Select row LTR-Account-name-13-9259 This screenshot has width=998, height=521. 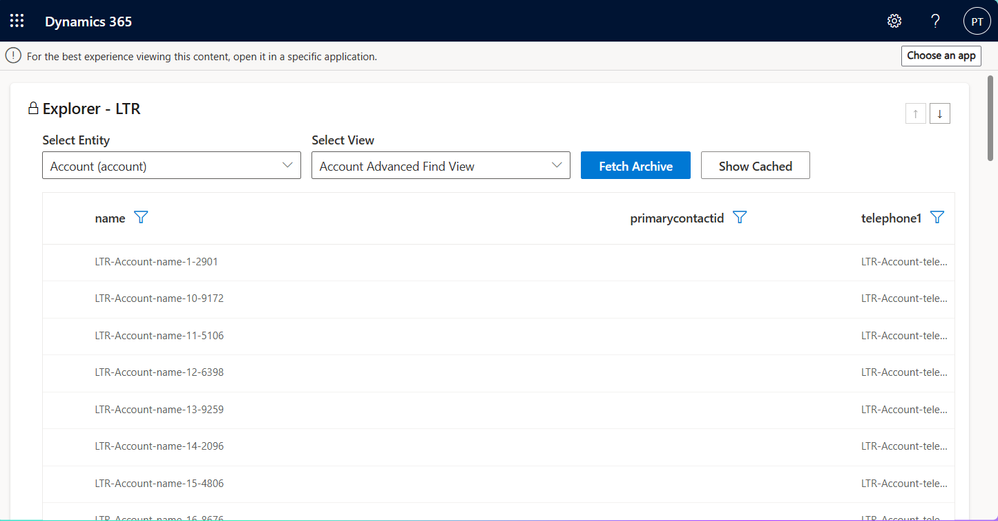[x=498, y=410]
